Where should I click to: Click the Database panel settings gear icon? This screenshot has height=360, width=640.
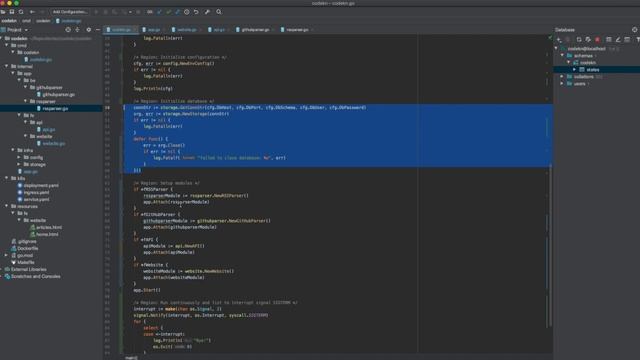pos(634,30)
